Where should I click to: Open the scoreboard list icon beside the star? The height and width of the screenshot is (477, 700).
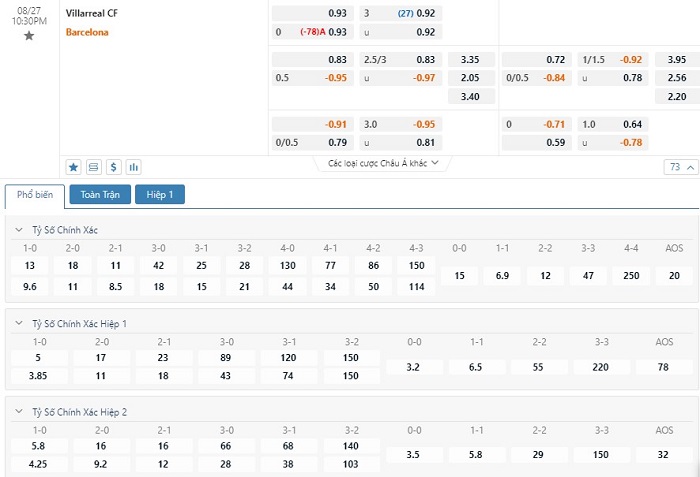94,167
